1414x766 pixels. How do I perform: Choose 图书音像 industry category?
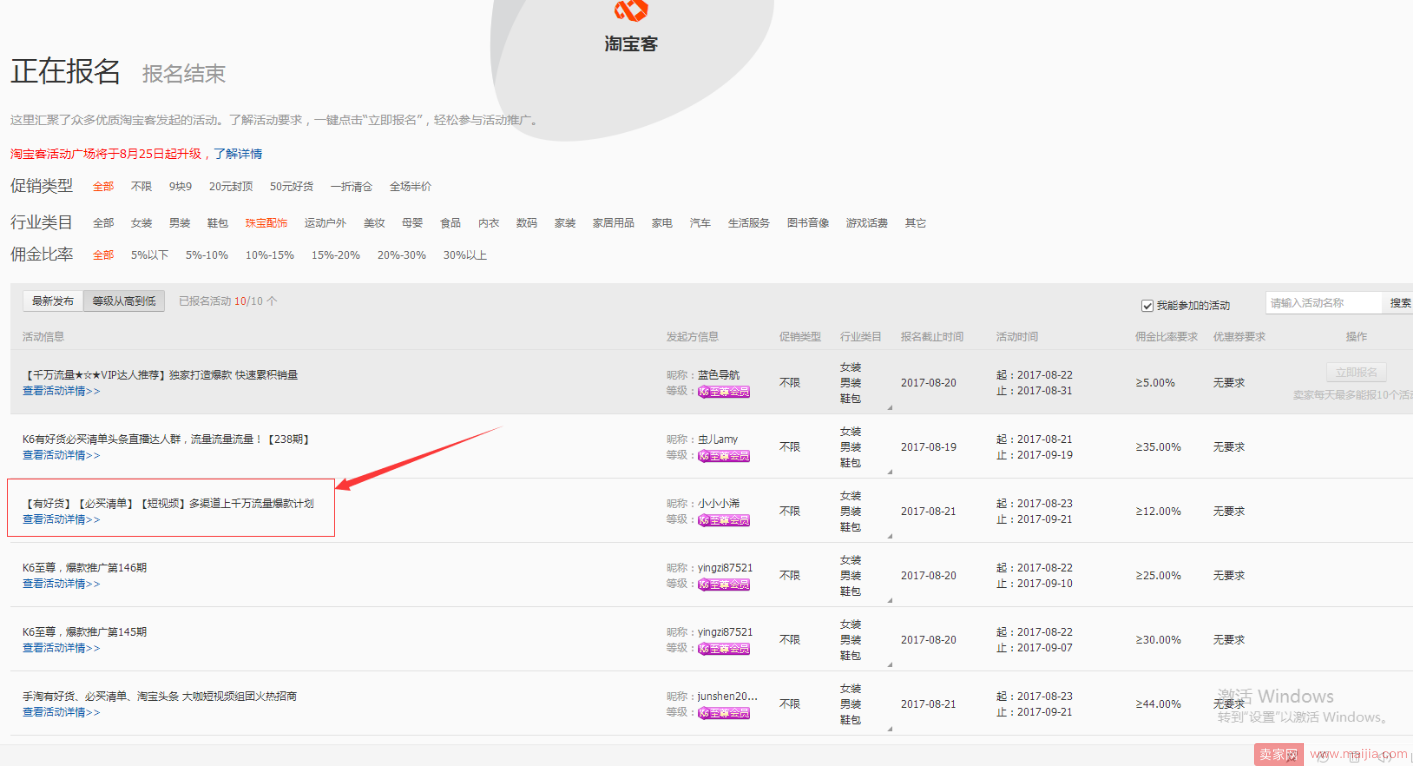(808, 223)
